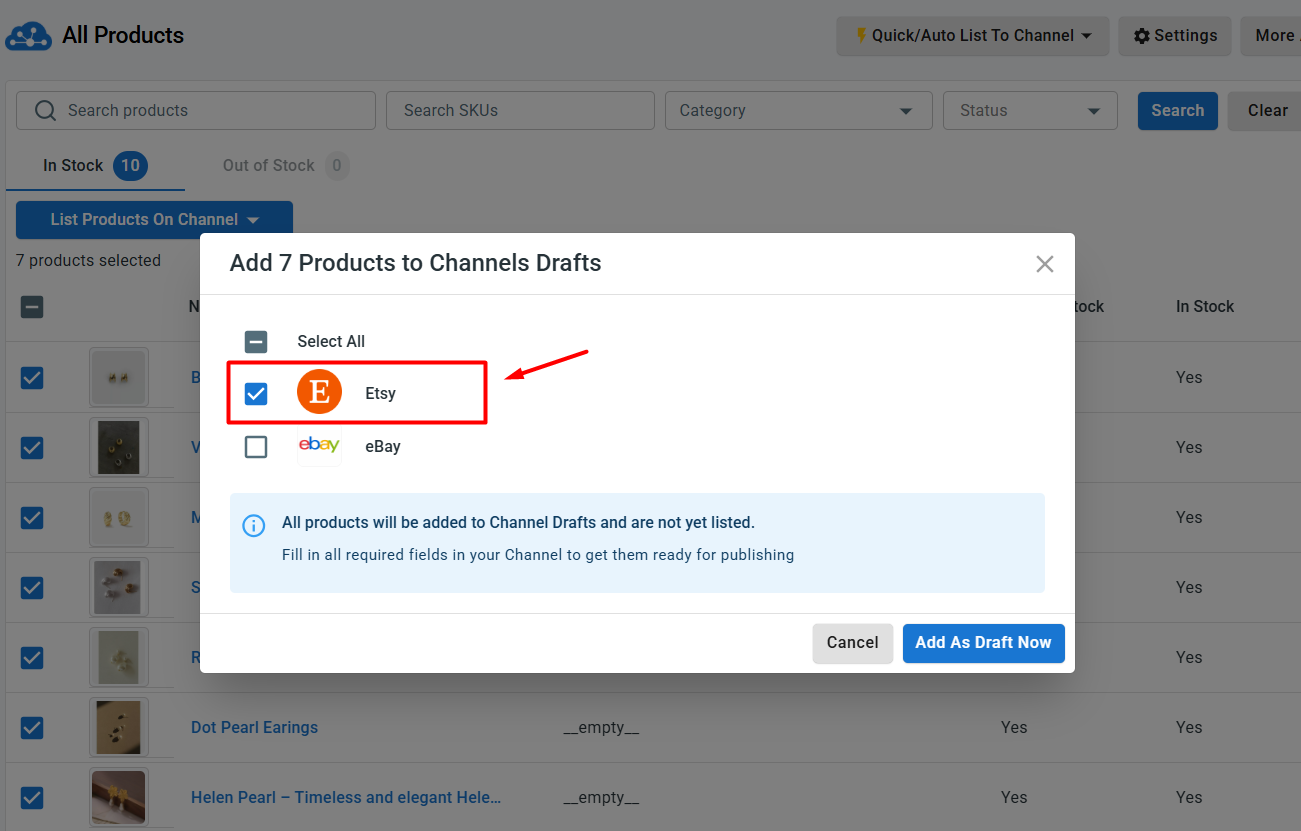Switch to the In Stock tab
The image size is (1301, 831).
coord(95,165)
